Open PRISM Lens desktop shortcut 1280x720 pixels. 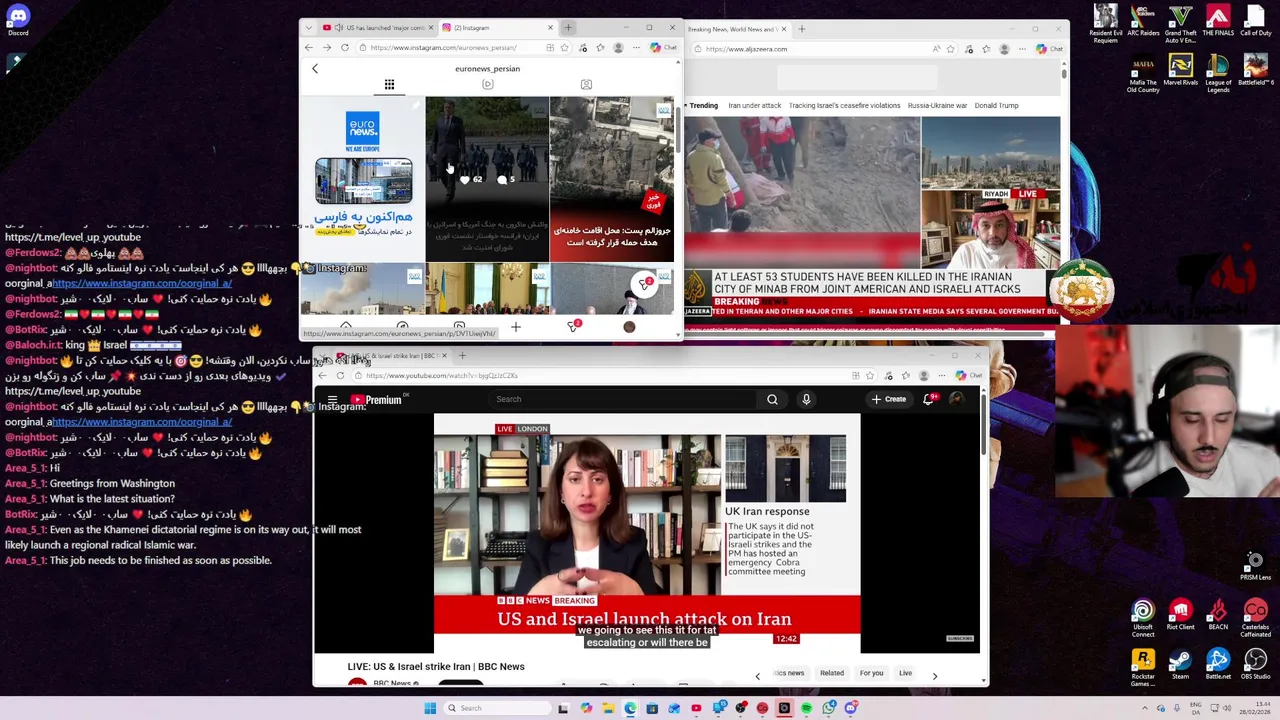tap(1255, 565)
